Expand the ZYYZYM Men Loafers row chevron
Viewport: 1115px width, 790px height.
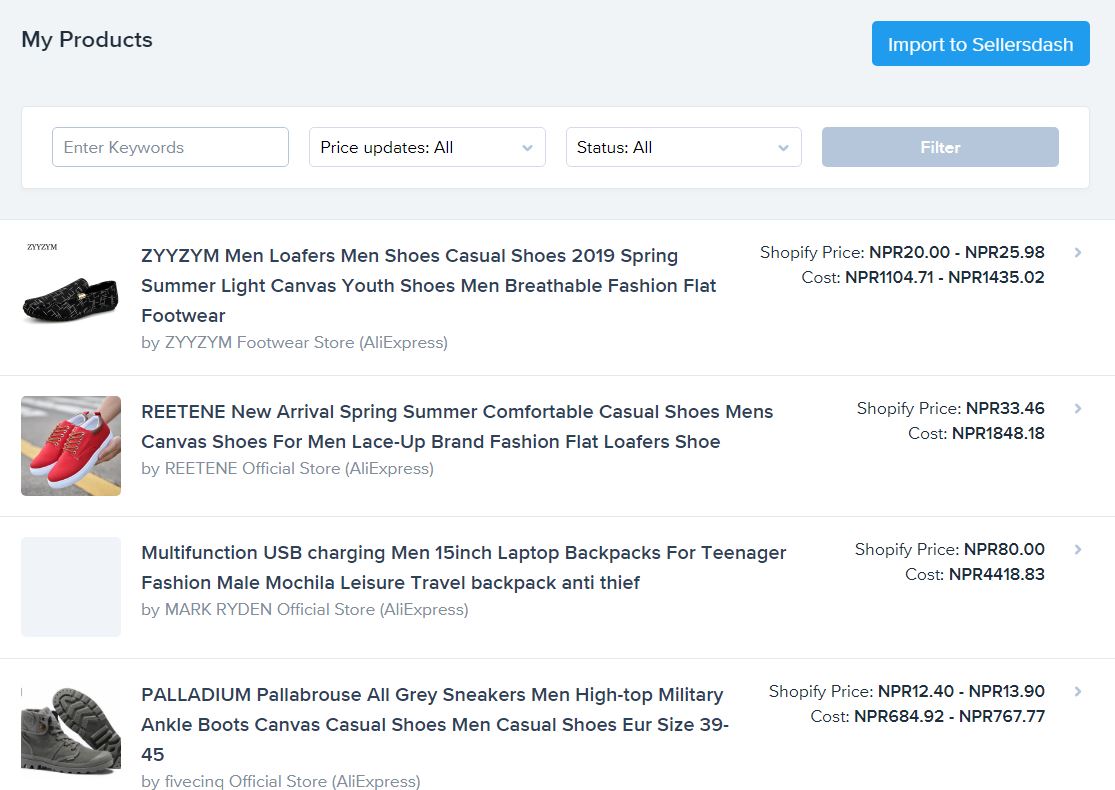pos(1078,252)
